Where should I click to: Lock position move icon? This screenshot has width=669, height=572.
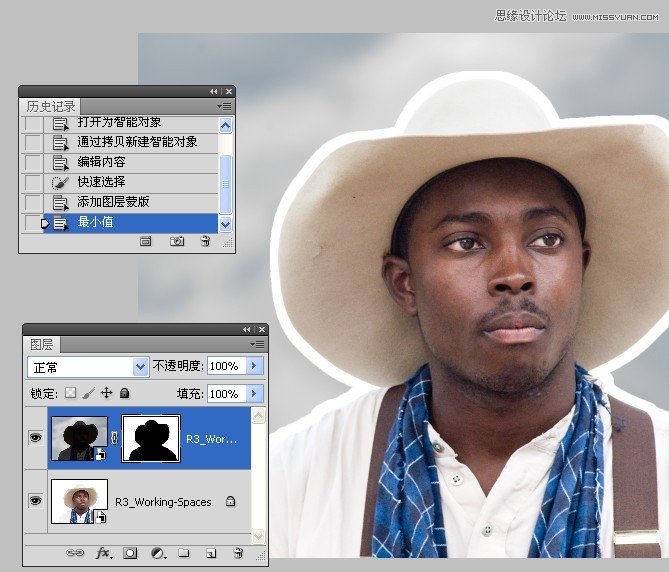click(x=106, y=392)
